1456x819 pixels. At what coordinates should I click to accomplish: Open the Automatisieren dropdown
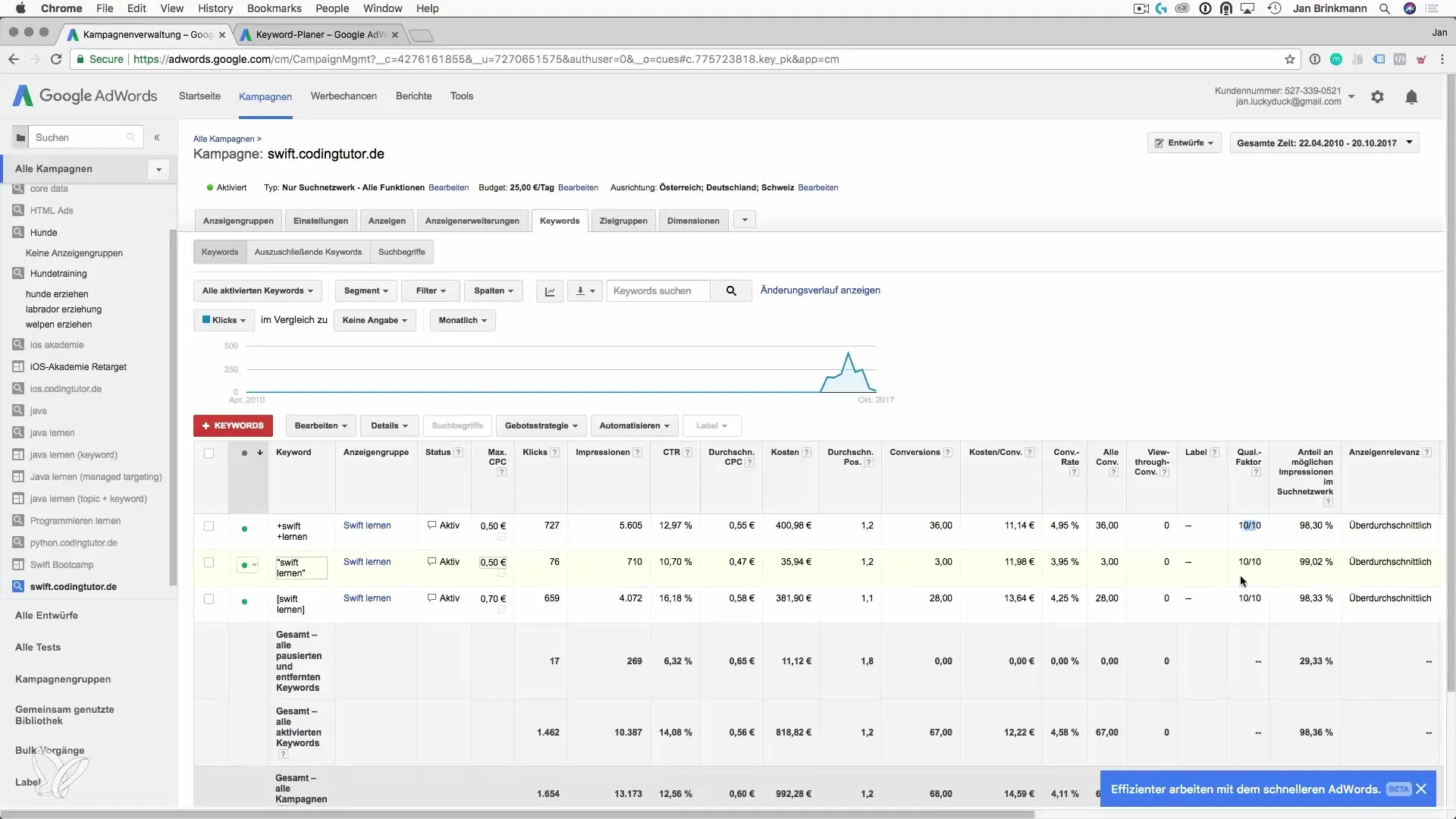tap(635, 425)
